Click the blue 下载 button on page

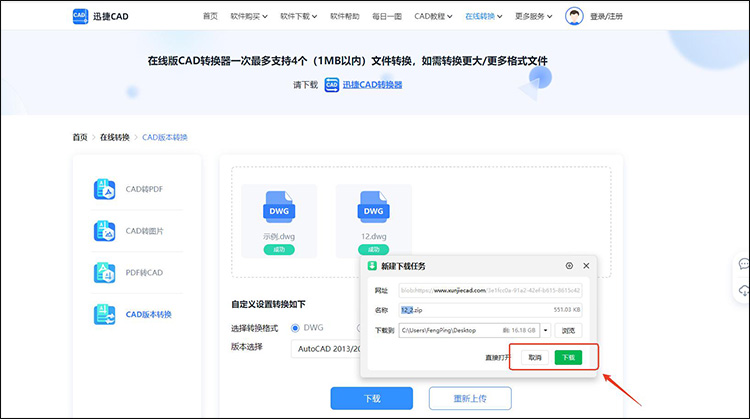click(372, 398)
